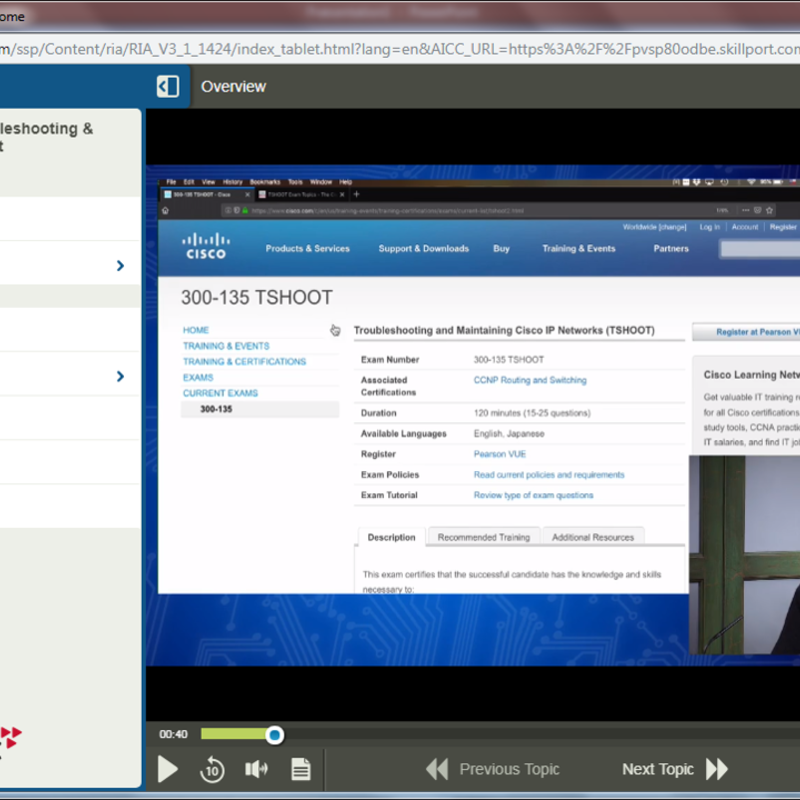
Task: Open the Tools menu in the recorded browser
Action: (295, 182)
